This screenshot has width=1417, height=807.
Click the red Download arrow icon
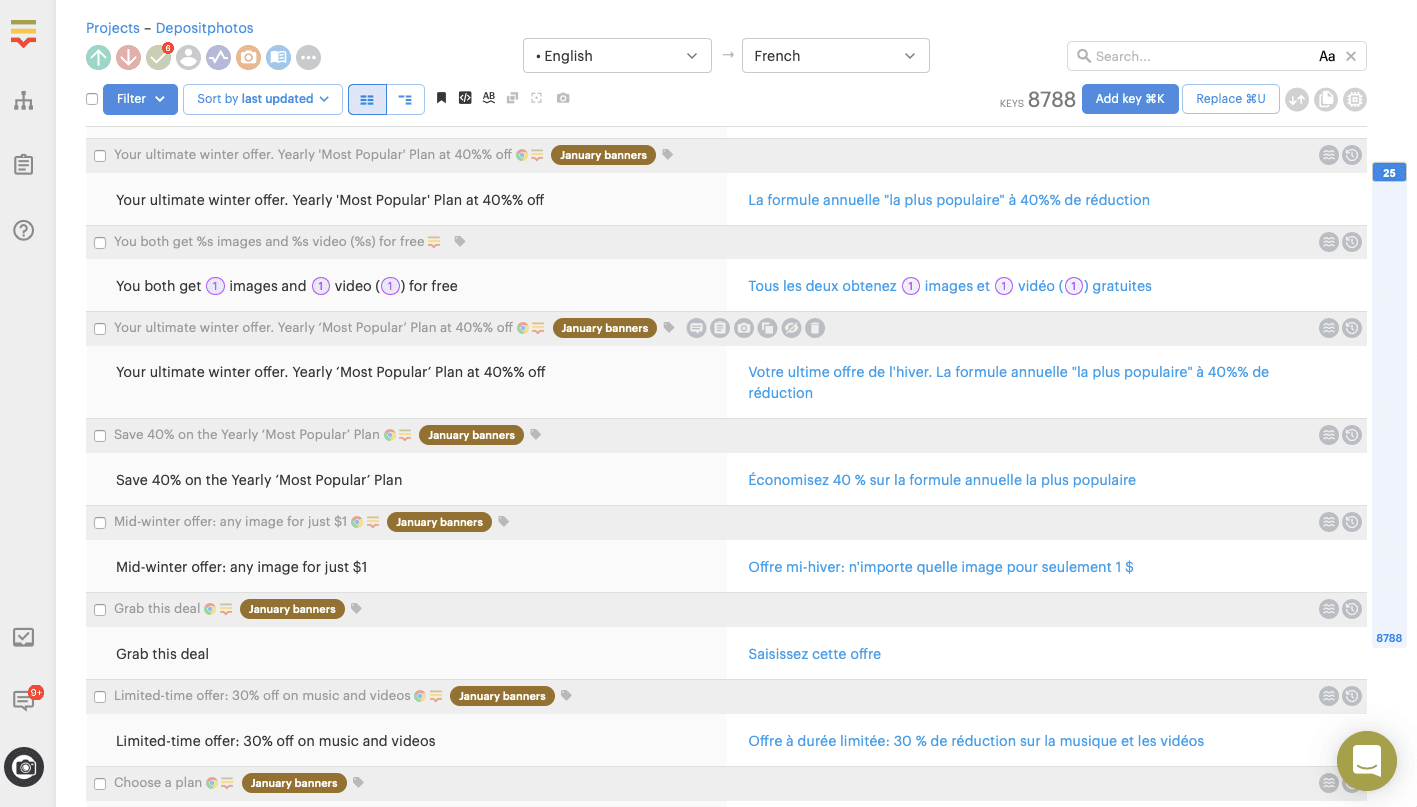128,58
